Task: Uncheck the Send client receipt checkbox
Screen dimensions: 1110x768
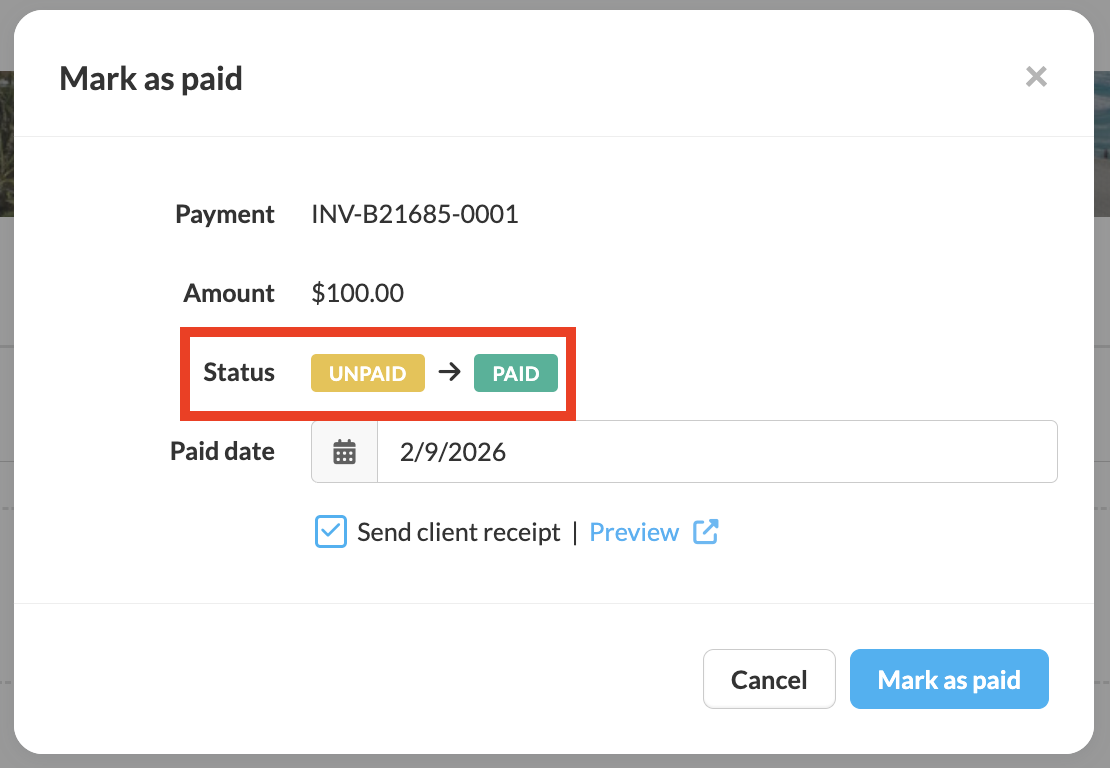Action: point(330,532)
